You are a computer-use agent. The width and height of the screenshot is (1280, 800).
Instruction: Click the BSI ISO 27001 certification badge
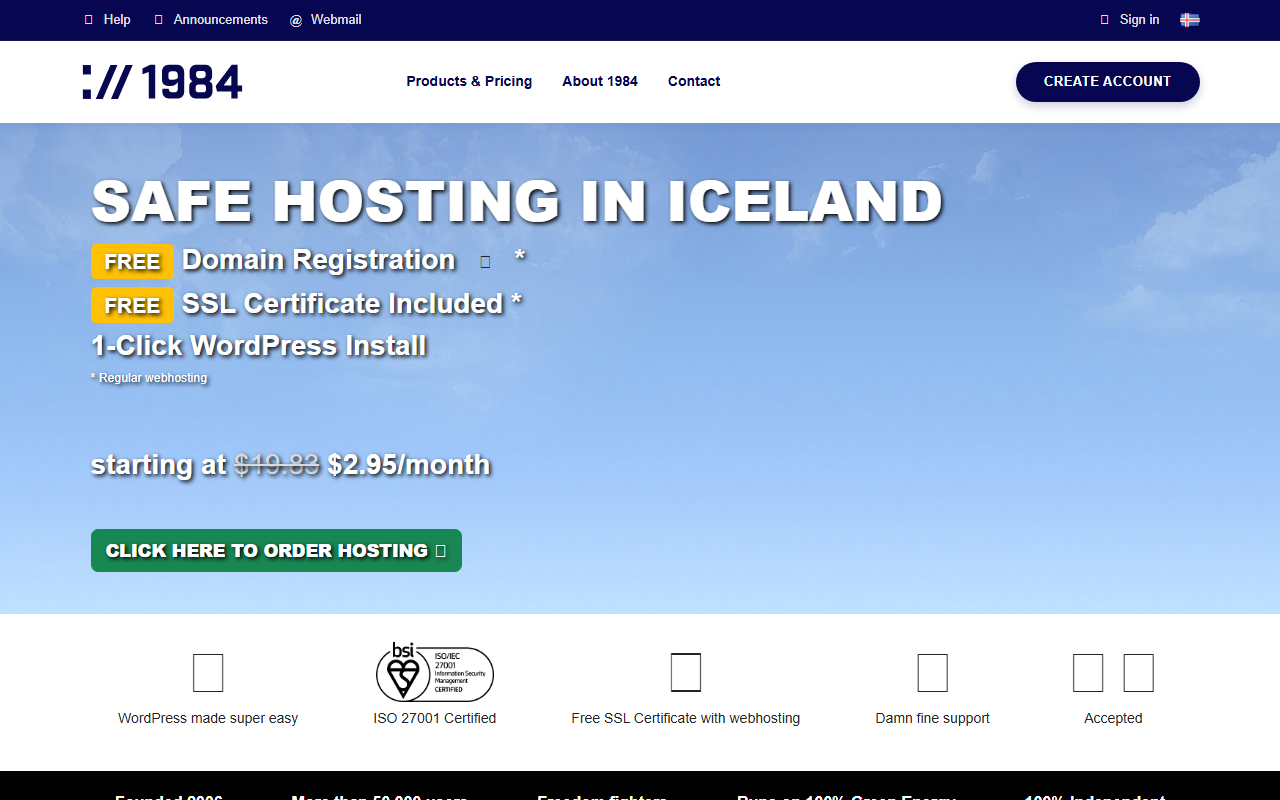[434, 672]
